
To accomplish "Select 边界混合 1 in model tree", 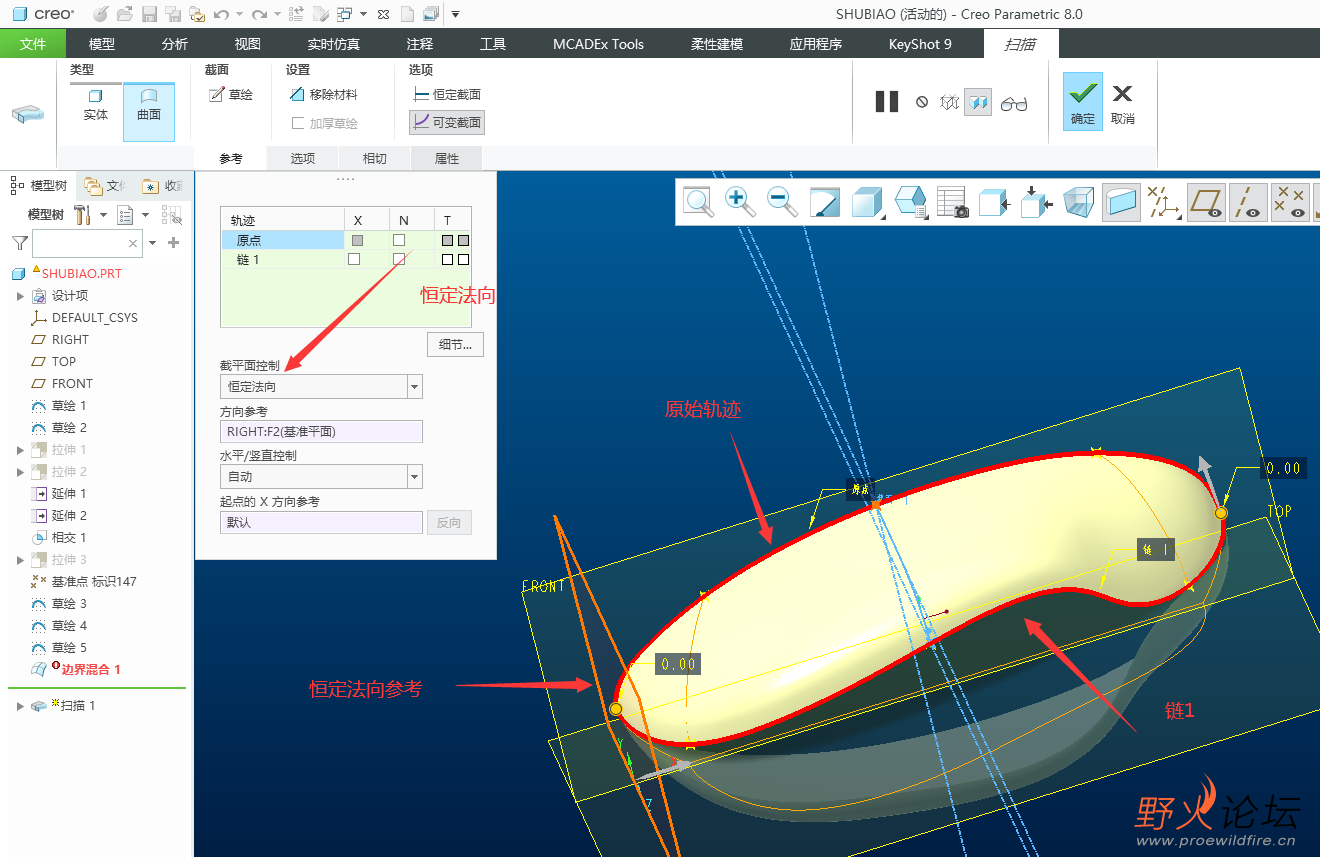I will (x=91, y=670).
